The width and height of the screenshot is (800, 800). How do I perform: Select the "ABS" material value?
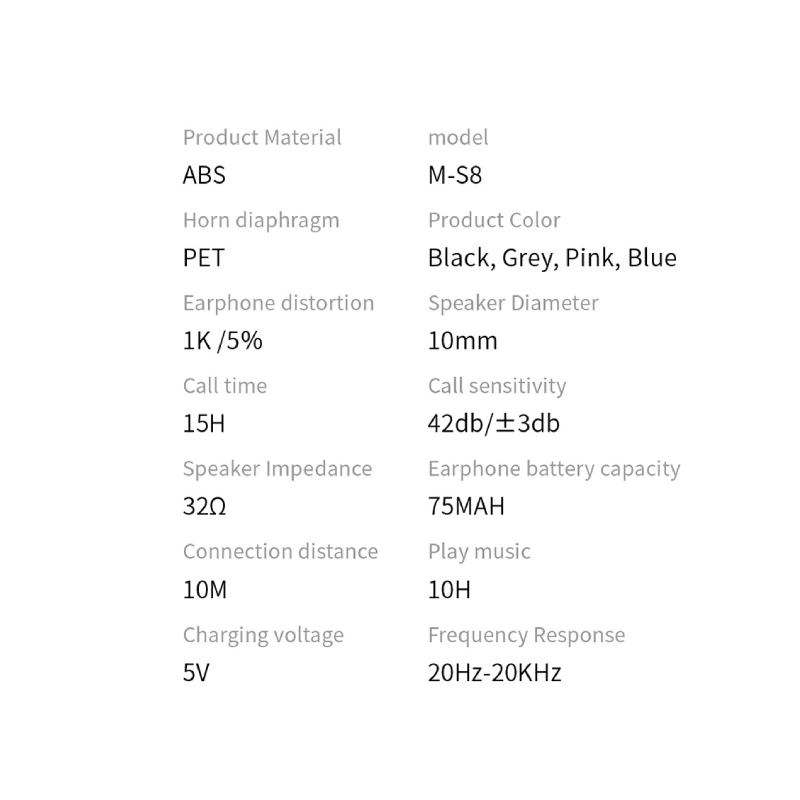point(204,175)
